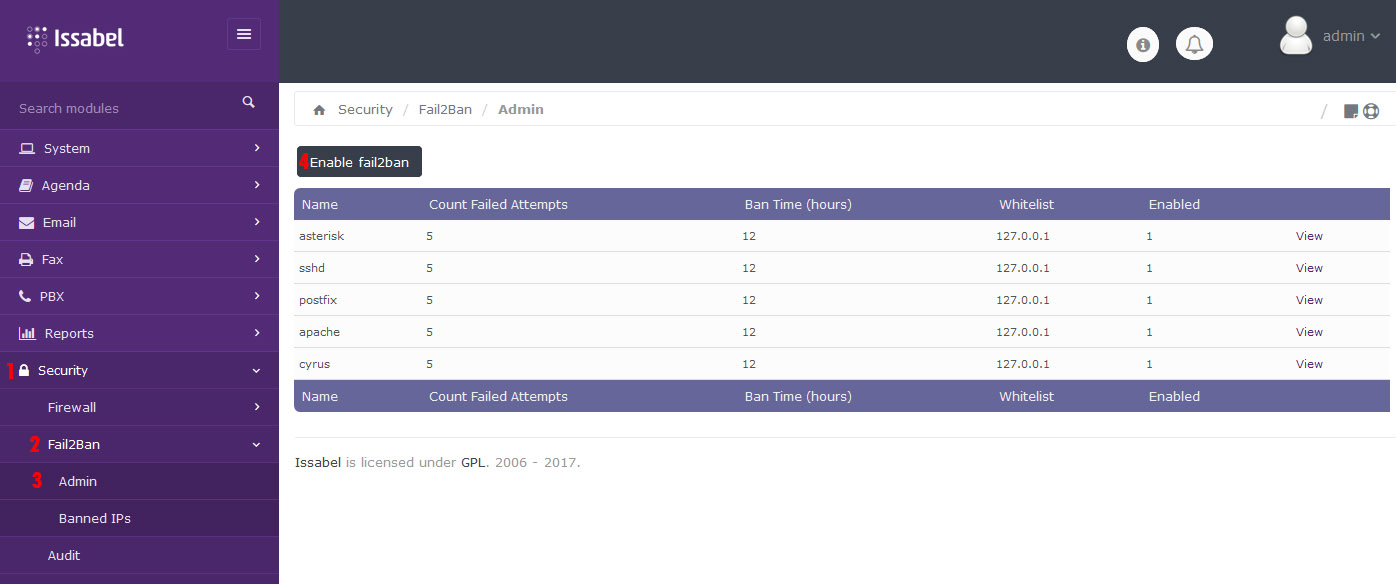Viewport: 1396px width, 584px height.
Task: Click Admin in the breadcrumb
Action: [x=521, y=110]
